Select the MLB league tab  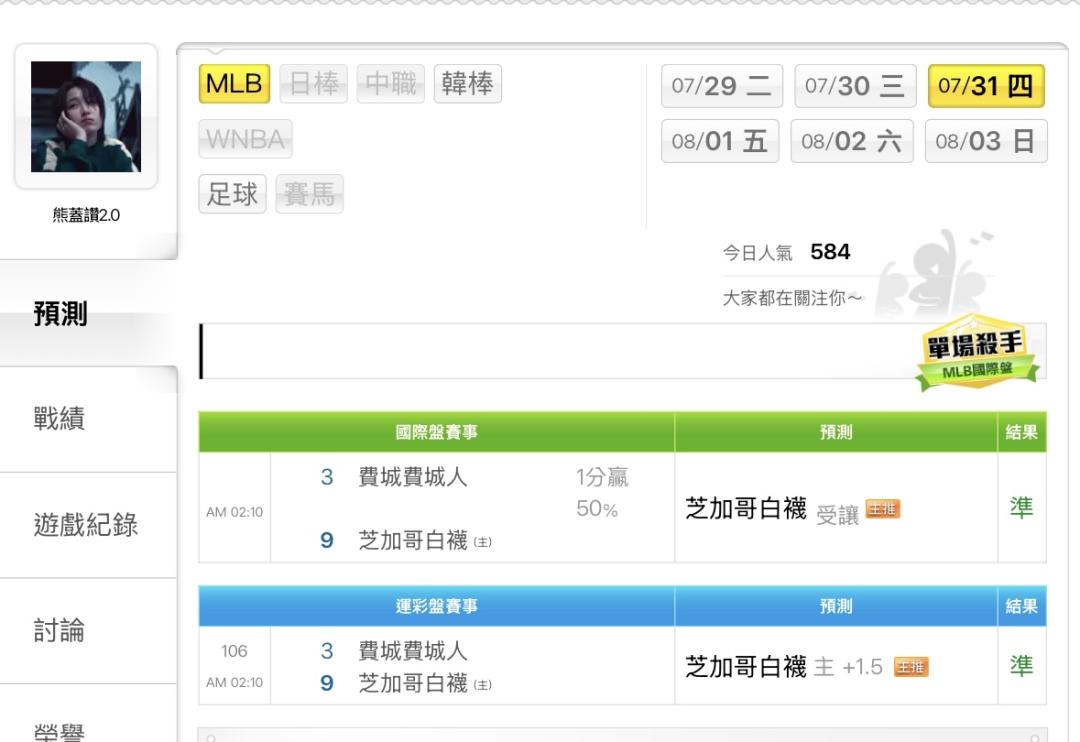pyautogui.click(x=234, y=84)
